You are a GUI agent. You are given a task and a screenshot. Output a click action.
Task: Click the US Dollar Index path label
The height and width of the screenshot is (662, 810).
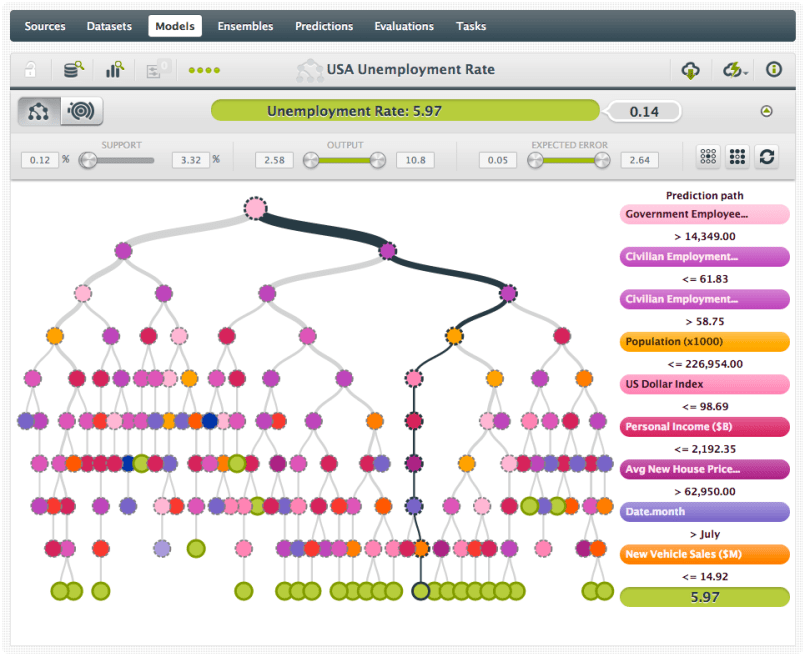pos(704,384)
